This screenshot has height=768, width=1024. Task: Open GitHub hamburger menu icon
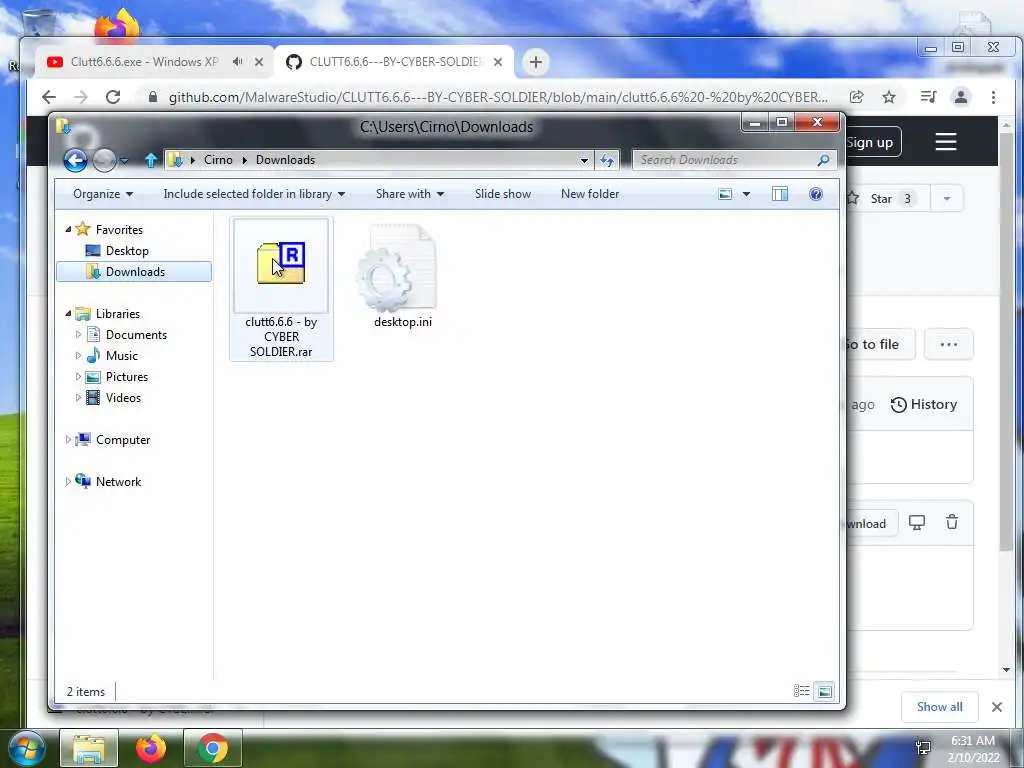click(x=946, y=142)
